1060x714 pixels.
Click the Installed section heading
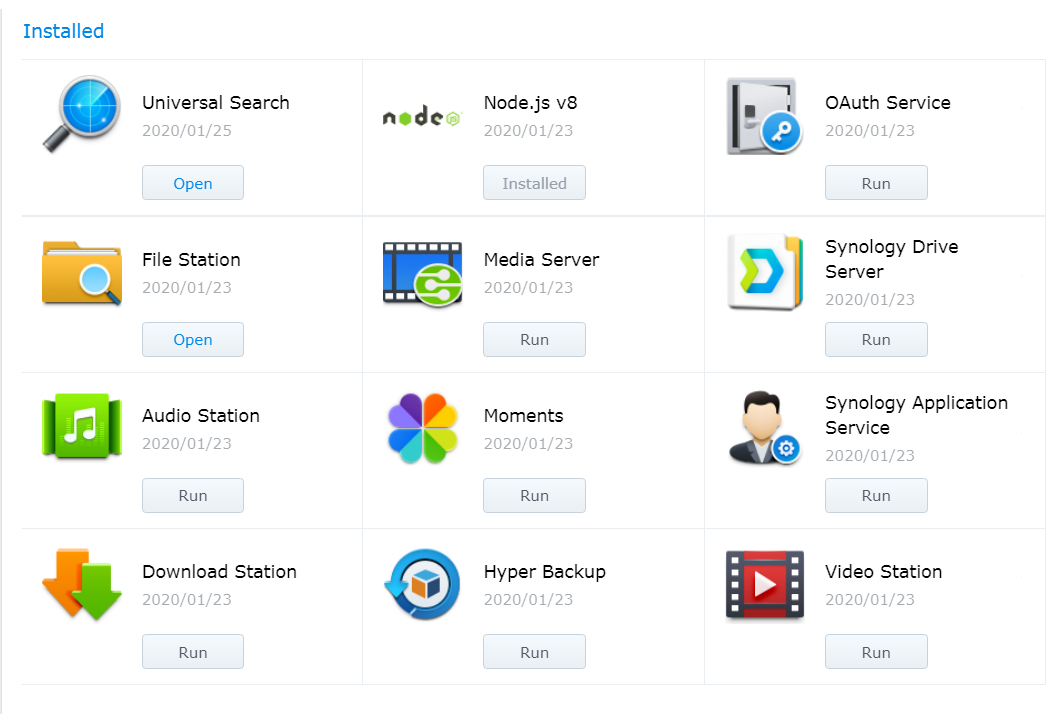click(x=63, y=31)
